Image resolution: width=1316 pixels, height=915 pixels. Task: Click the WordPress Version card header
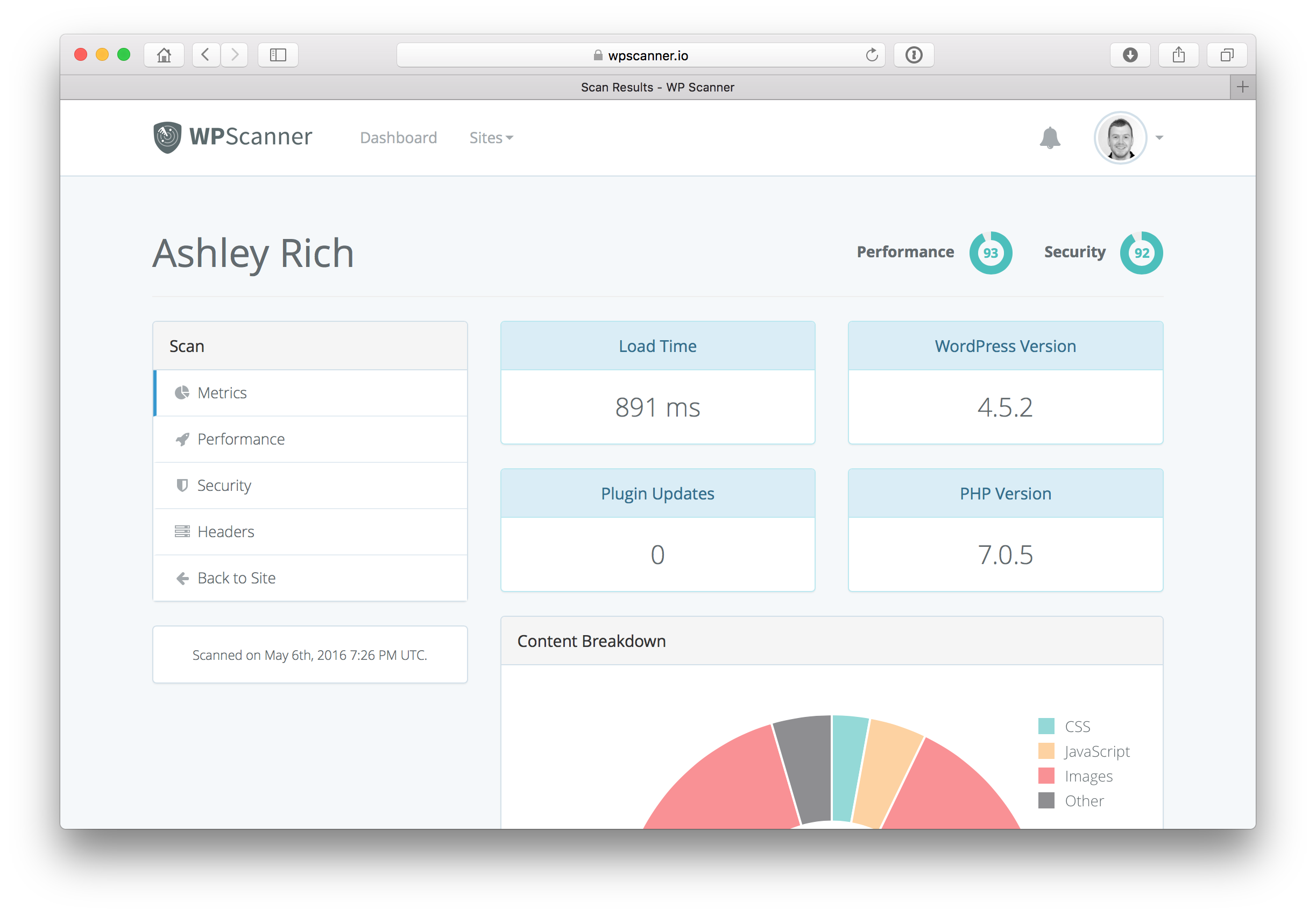point(1006,346)
